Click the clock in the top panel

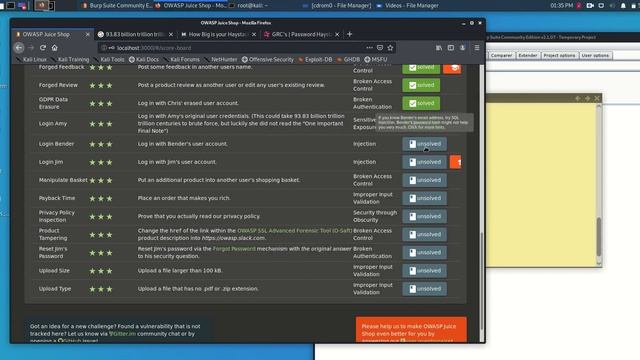(x=561, y=6)
